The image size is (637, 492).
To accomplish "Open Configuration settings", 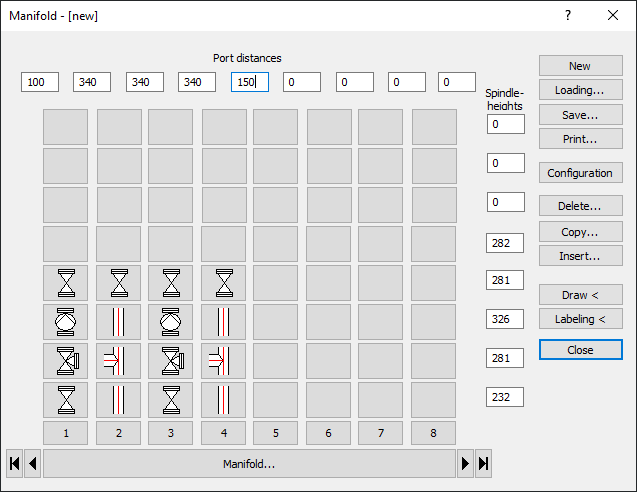I will 581,173.
